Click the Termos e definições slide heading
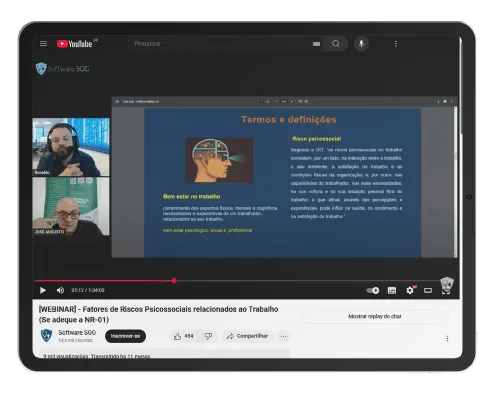492x394 pixels. tap(289, 120)
